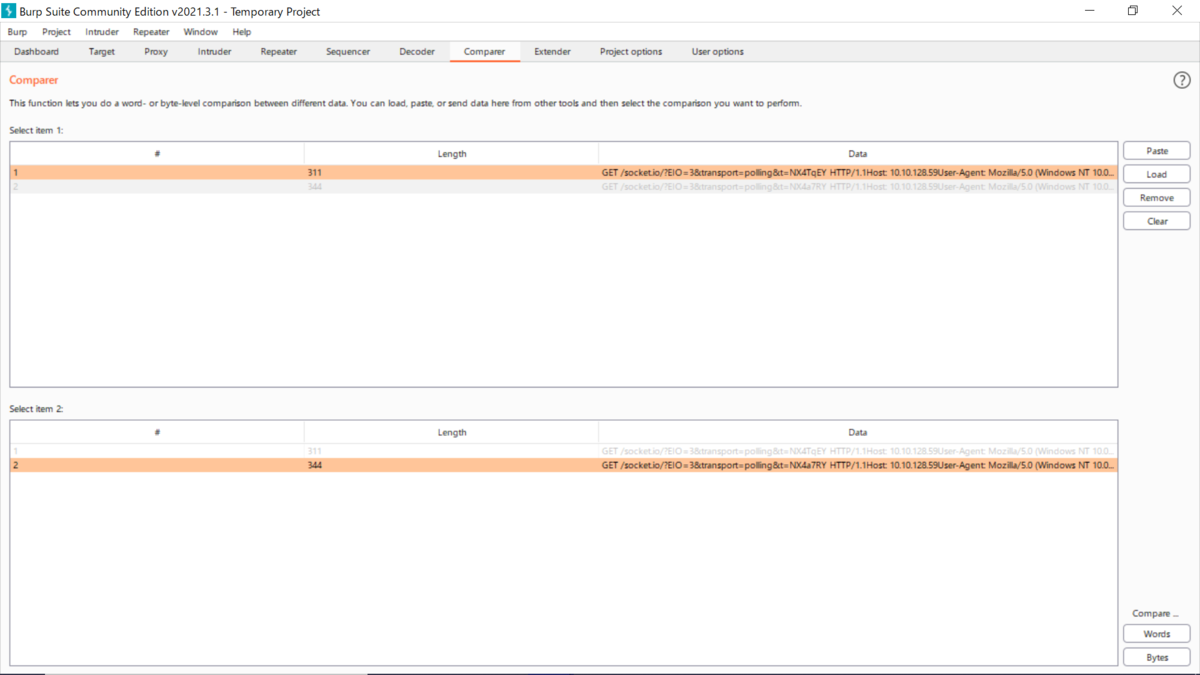Click the Data column header in item 2 table
This screenshot has height=675, width=1200.
coord(858,433)
